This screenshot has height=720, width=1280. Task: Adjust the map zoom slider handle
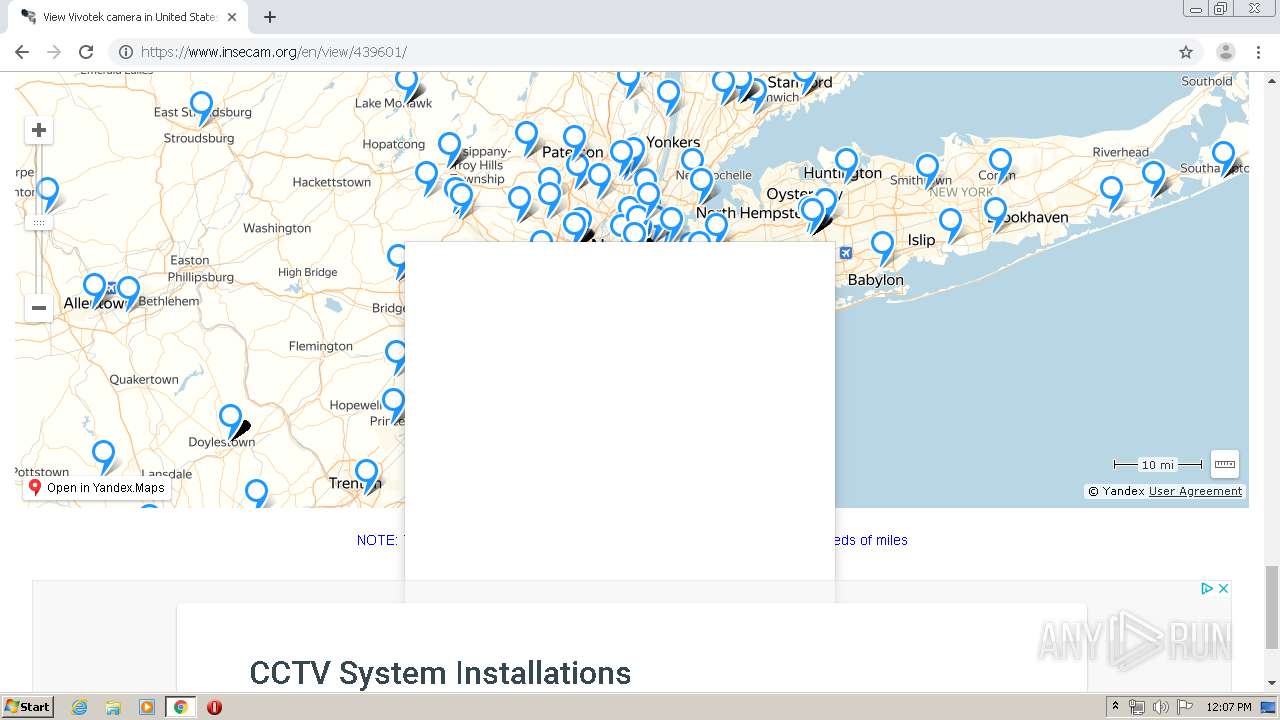(x=39, y=223)
